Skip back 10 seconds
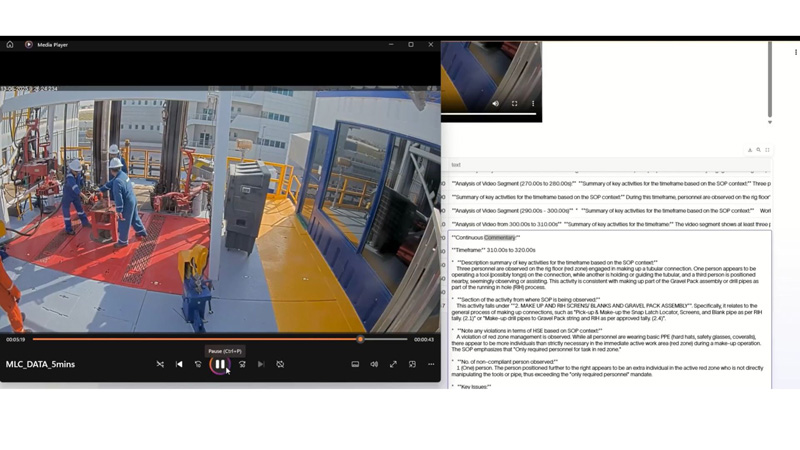This screenshot has height=450, width=800. click(x=198, y=364)
